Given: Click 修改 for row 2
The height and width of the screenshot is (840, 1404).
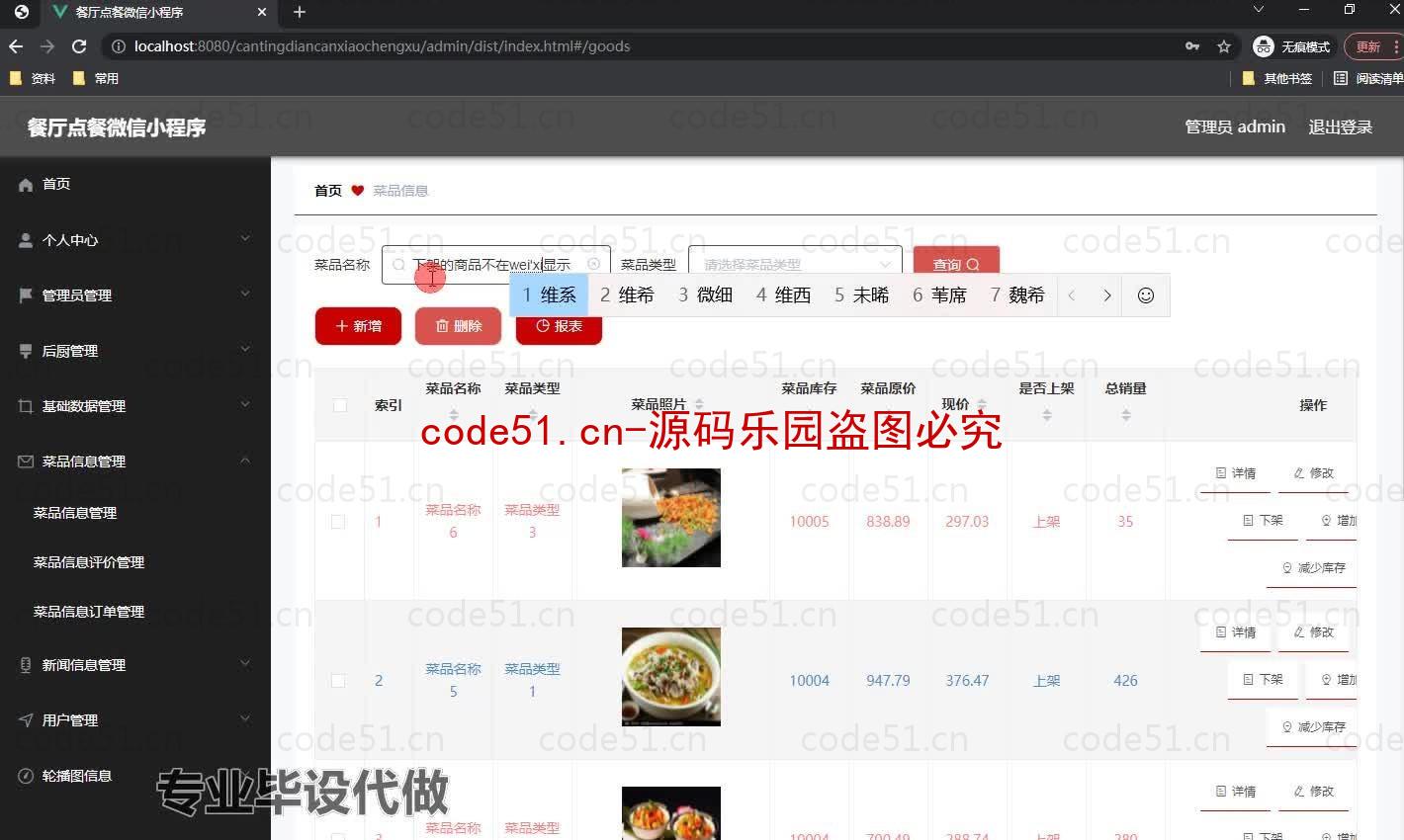Looking at the screenshot, I should click(1314, 632).
